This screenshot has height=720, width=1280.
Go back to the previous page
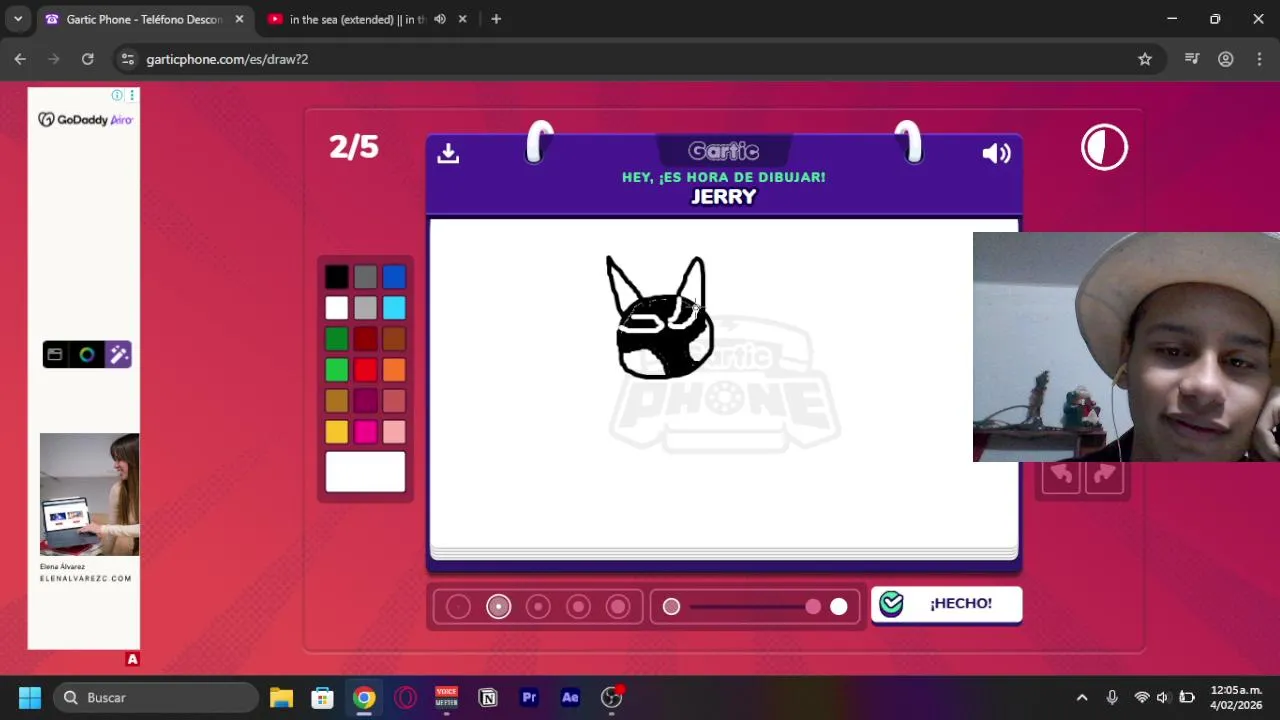(20, 59)
